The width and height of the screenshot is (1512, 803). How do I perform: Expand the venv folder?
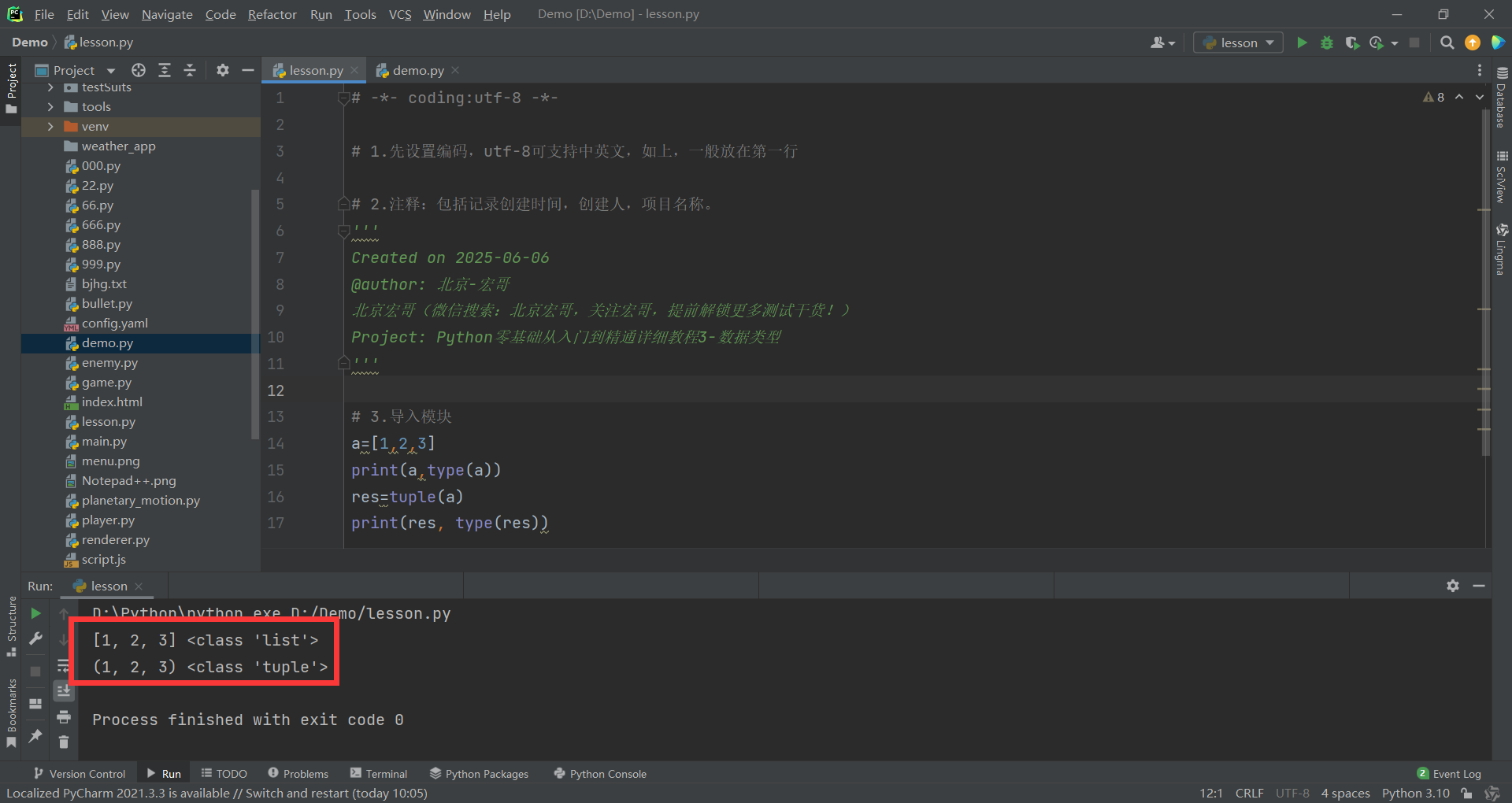point(50,126)
